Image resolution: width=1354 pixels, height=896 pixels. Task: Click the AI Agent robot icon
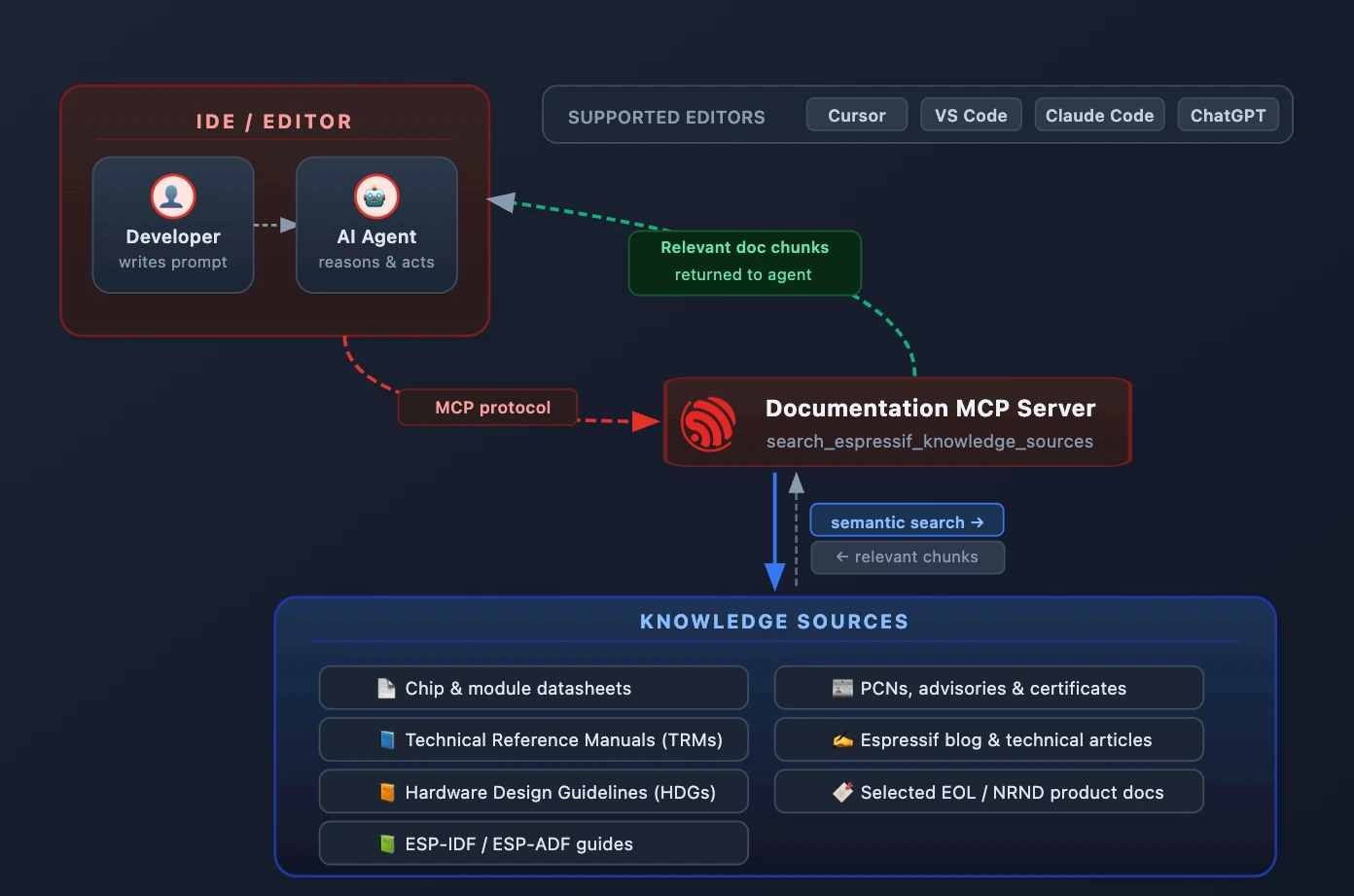376,197
